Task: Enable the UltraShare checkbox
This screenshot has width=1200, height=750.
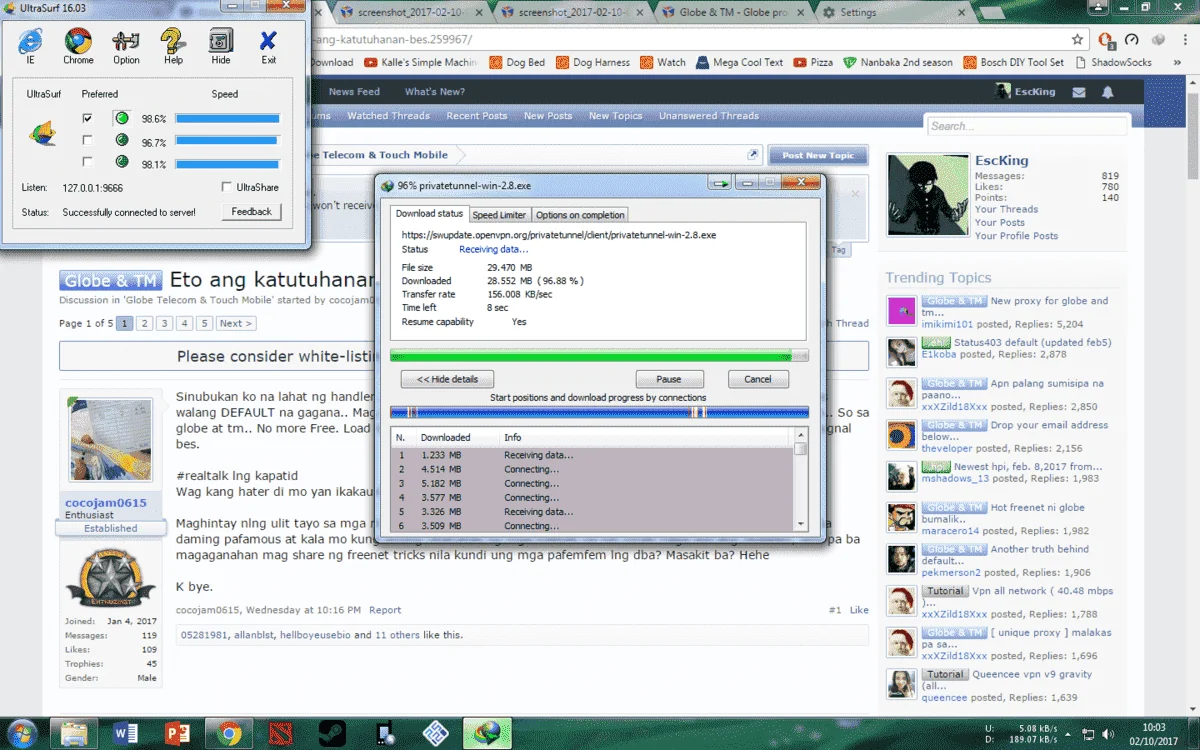Action: (x=227, y=187)
